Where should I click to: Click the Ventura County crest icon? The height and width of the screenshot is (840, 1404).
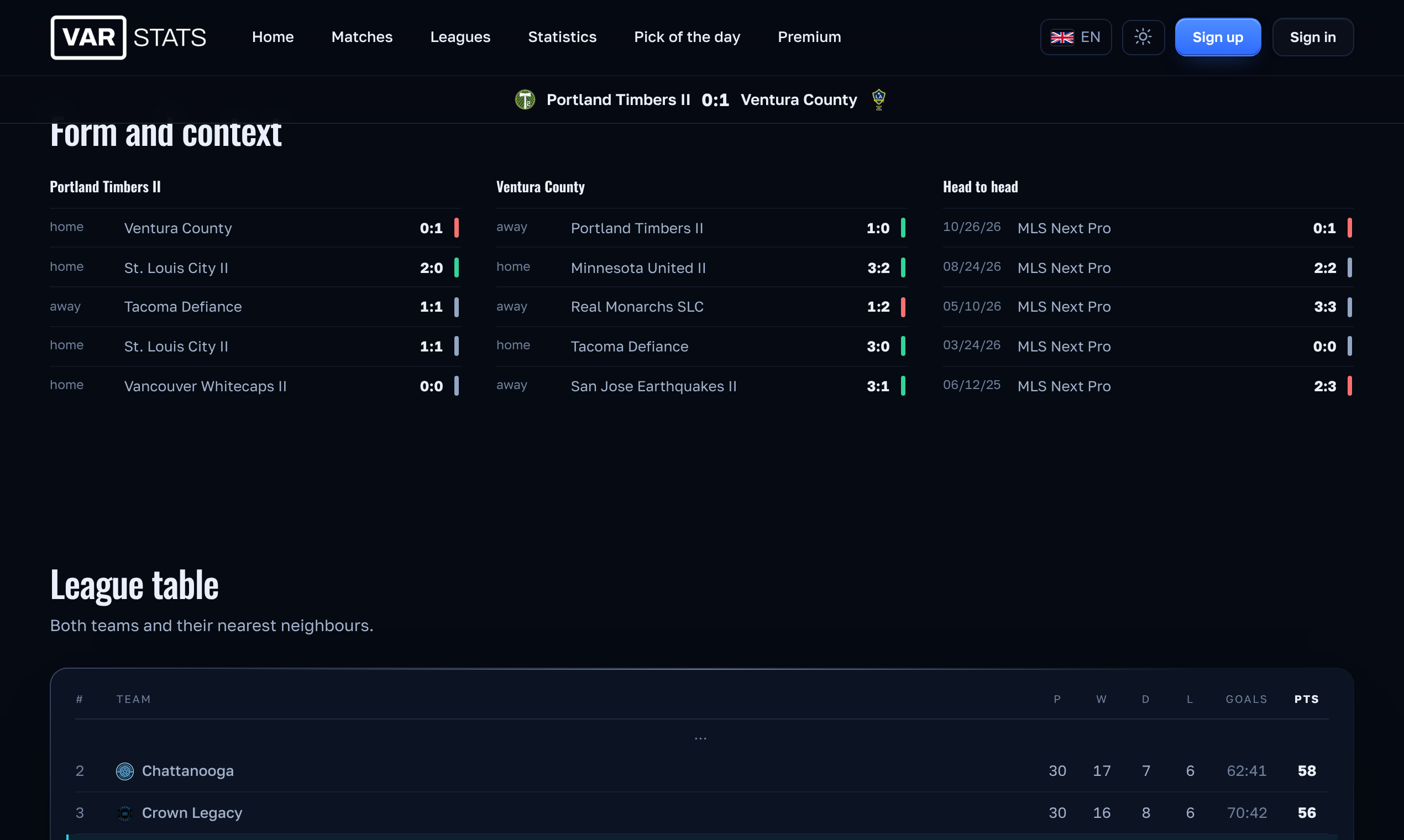pyautogui.click(x=879, y=99)
